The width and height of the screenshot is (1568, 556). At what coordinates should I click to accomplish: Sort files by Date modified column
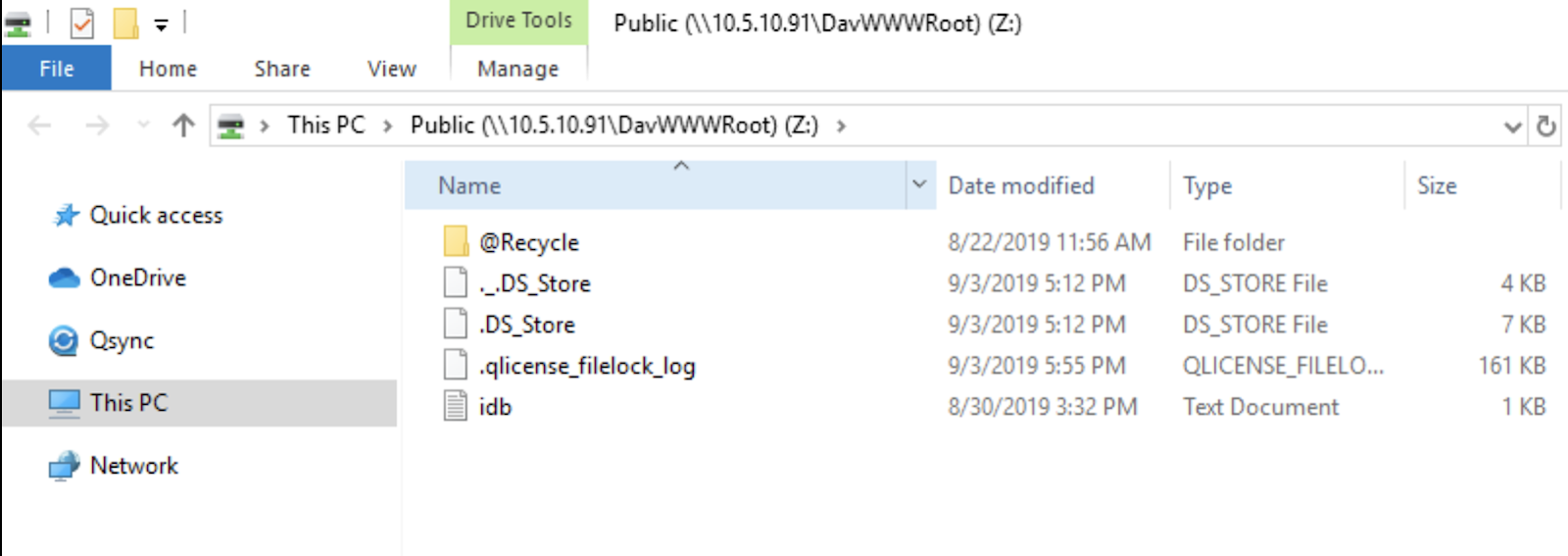(x=1020, y=185)
